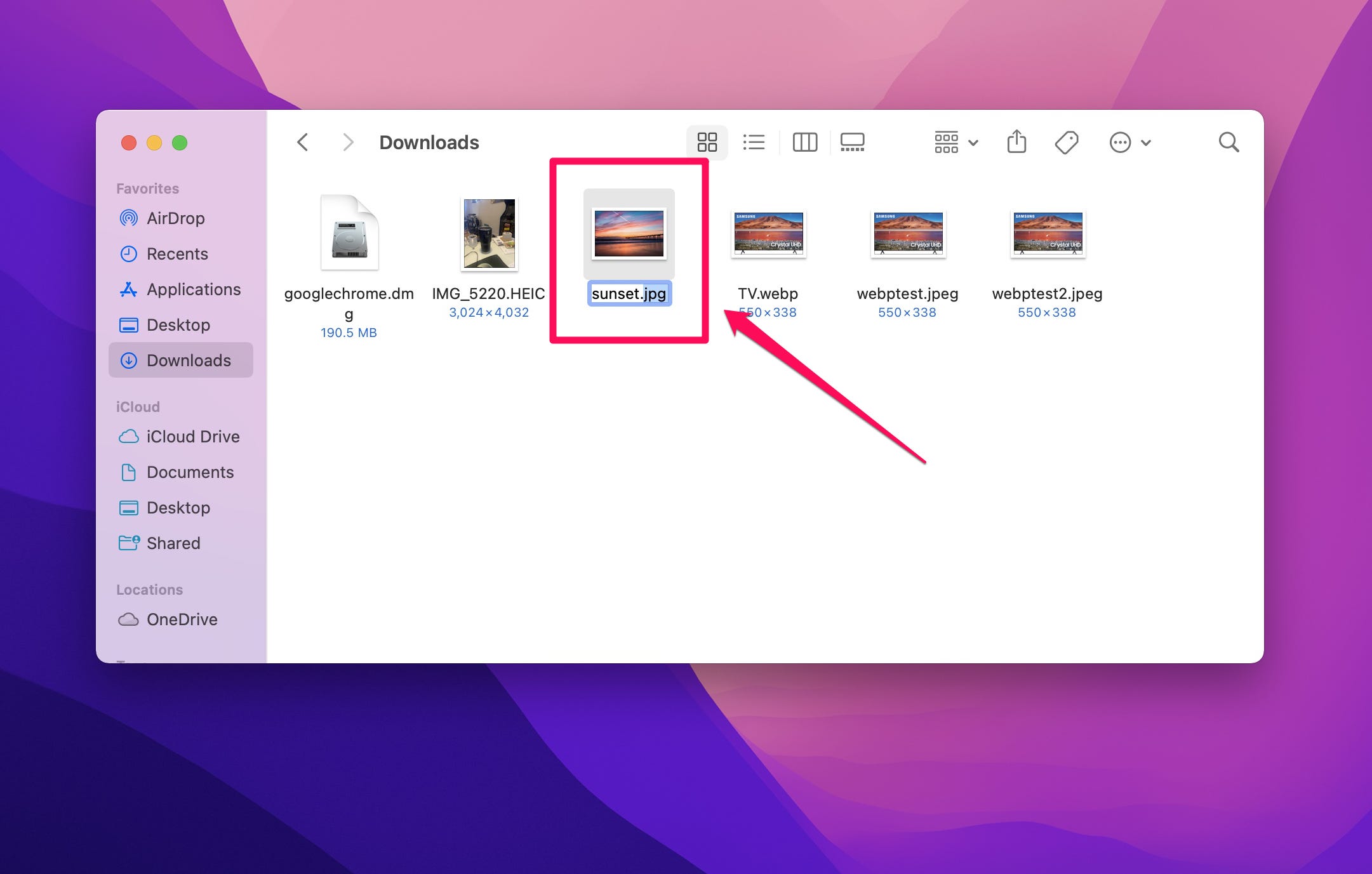
Task: Click search icon to search
Action: click(x=1228, y=141)
